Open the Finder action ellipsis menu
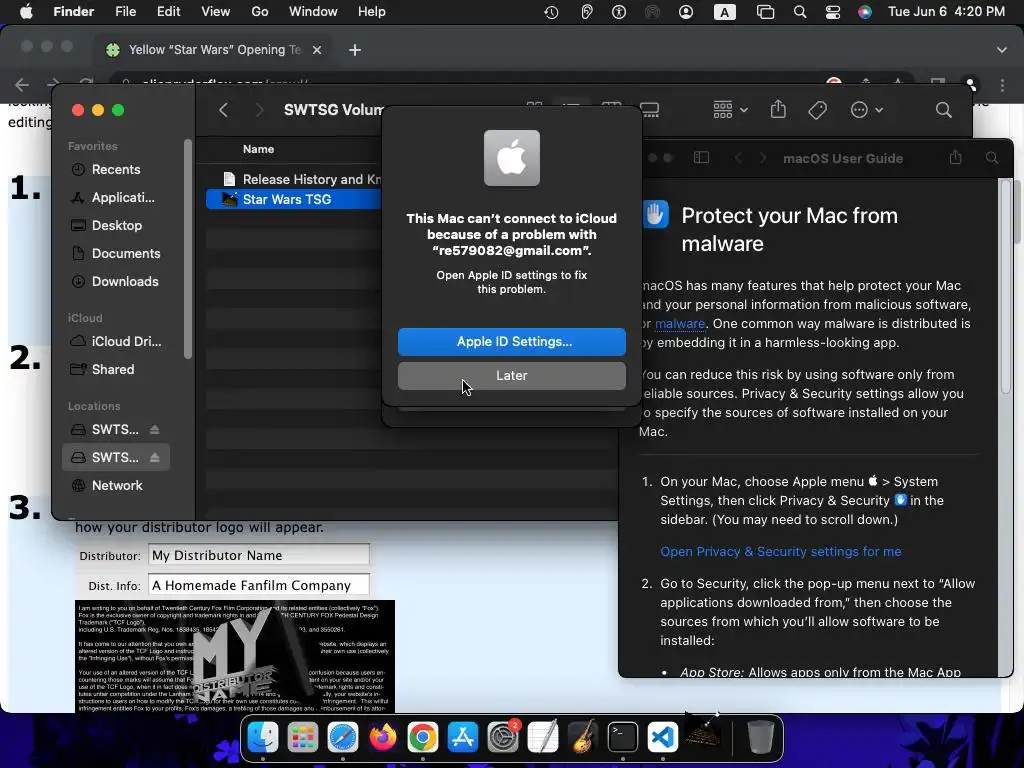This screenshot has width=1024, height=768. coord(867,110)
